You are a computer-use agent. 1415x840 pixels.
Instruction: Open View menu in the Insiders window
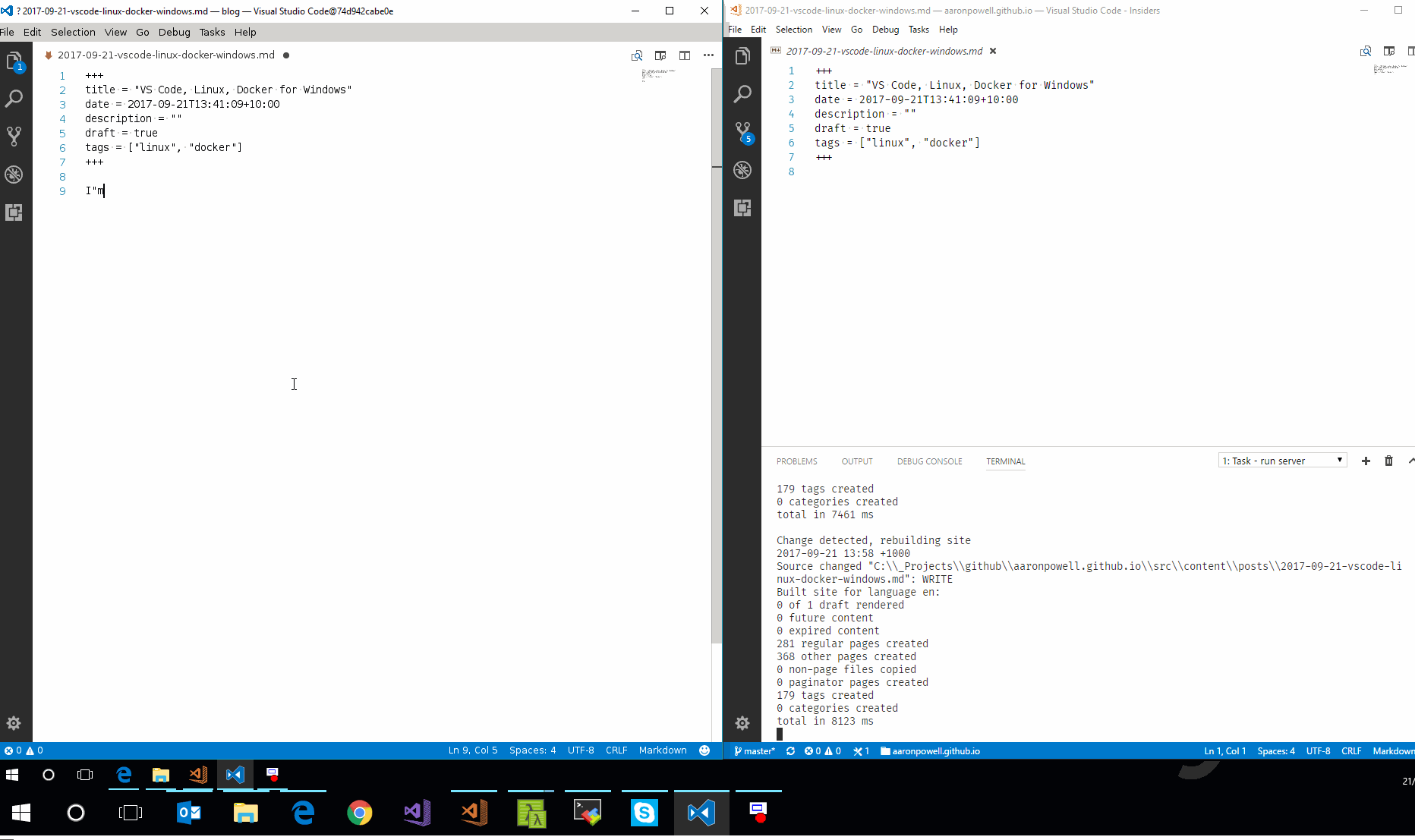(x=831, y=30)
